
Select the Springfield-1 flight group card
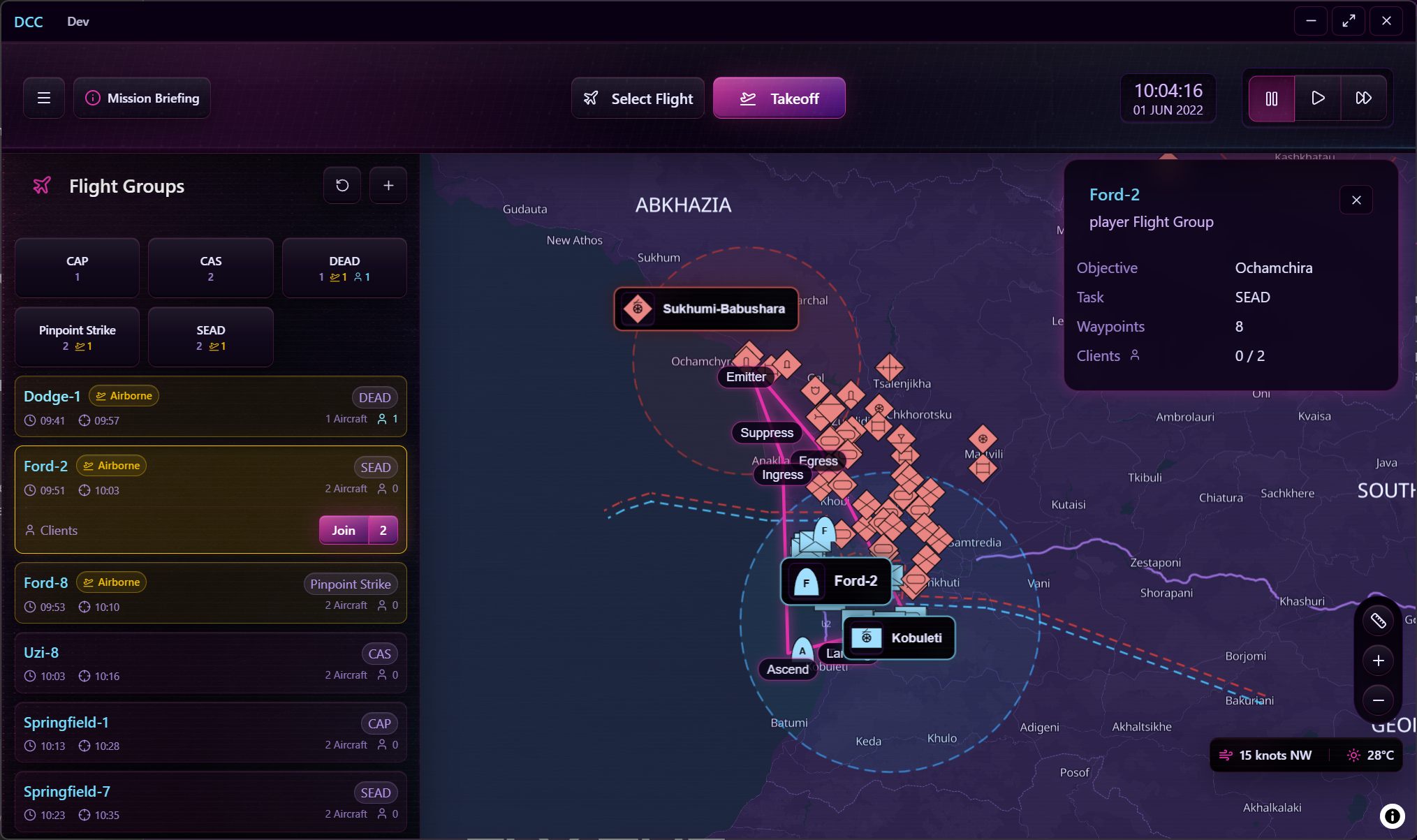click(211, 732)
